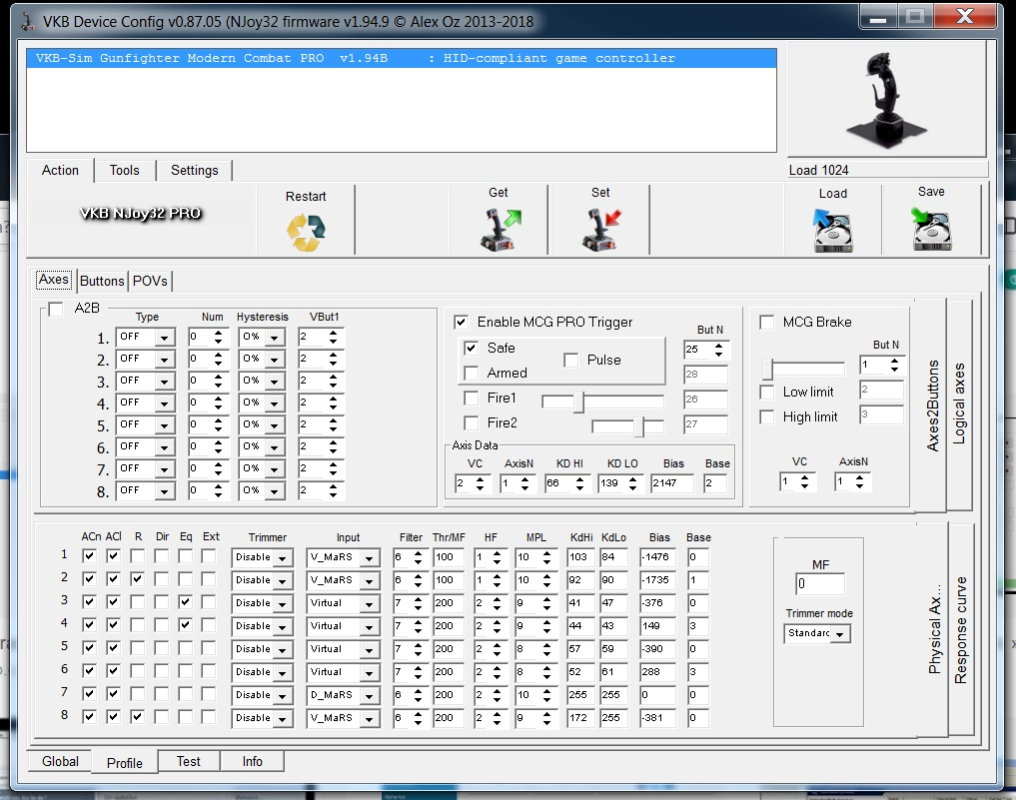Toggle R checkbox for axis 2
Viewport: 1016px width, 800px height.
click(137, 578)
